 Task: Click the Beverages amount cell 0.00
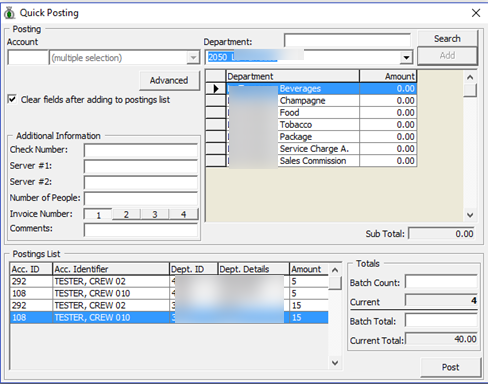tap(388, 89)
